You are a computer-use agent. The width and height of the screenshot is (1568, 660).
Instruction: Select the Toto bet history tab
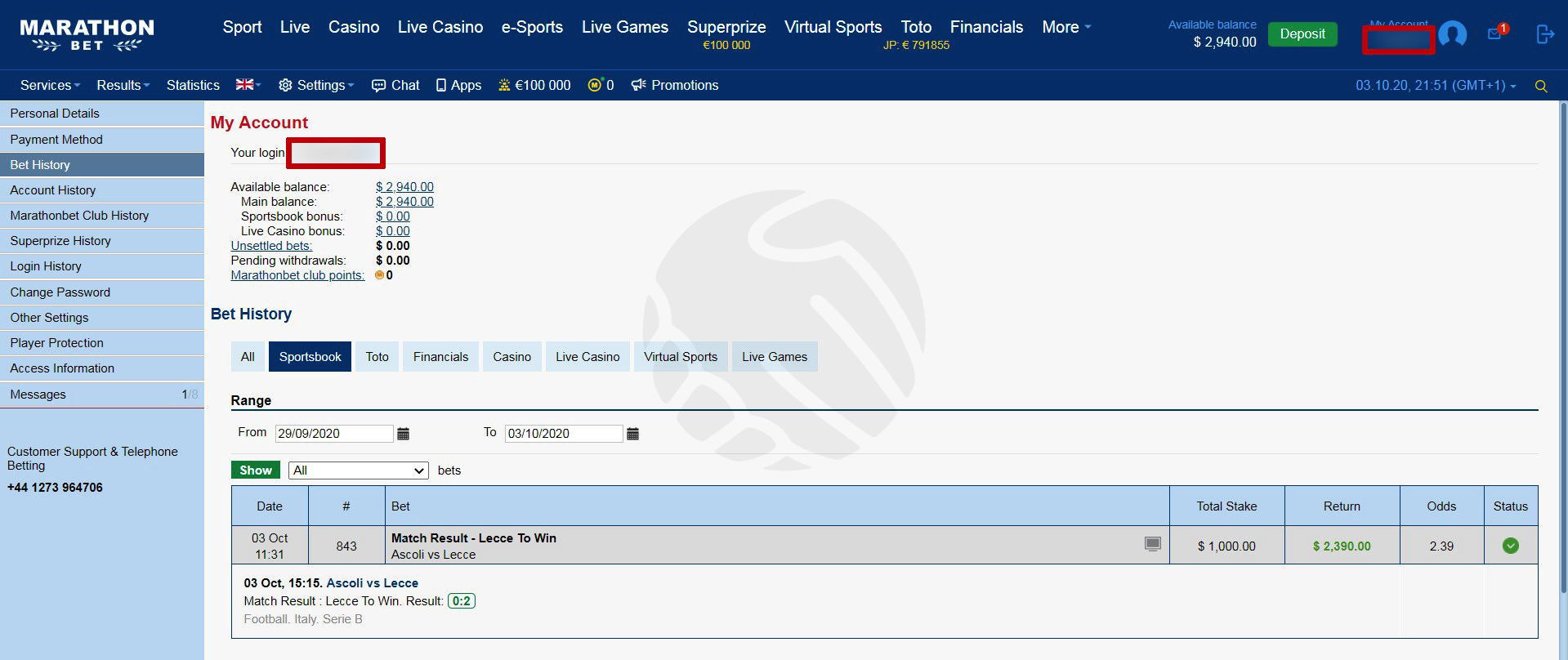[x=377, y=357]
